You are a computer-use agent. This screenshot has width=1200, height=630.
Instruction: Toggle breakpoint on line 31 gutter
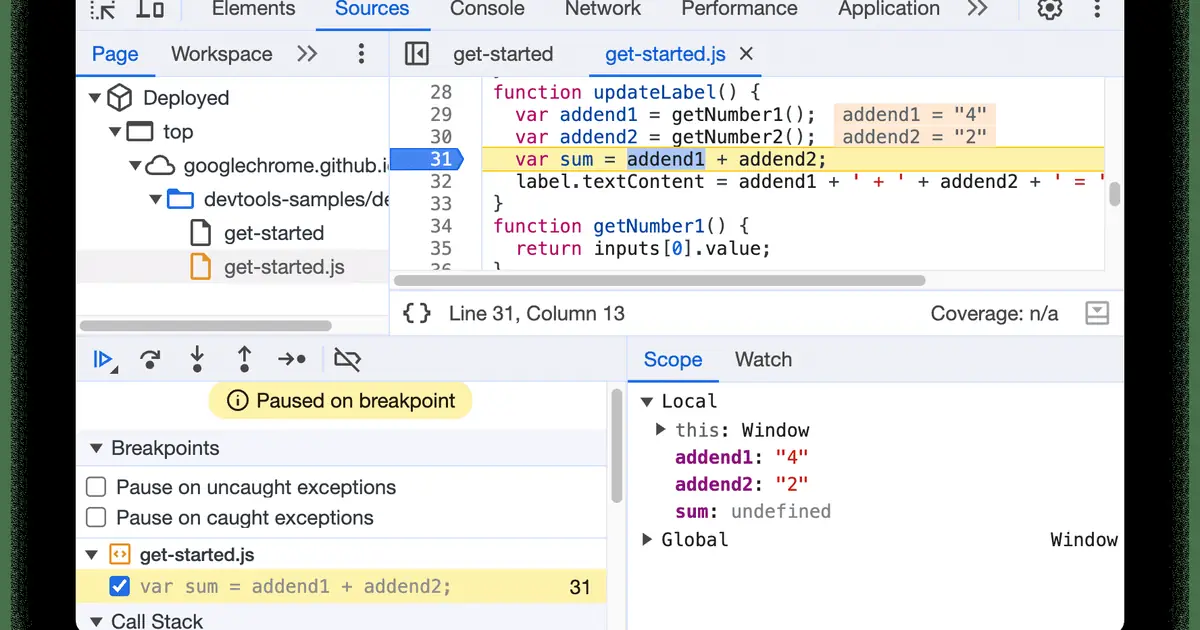pyautogui.click(x=427, y=159)
